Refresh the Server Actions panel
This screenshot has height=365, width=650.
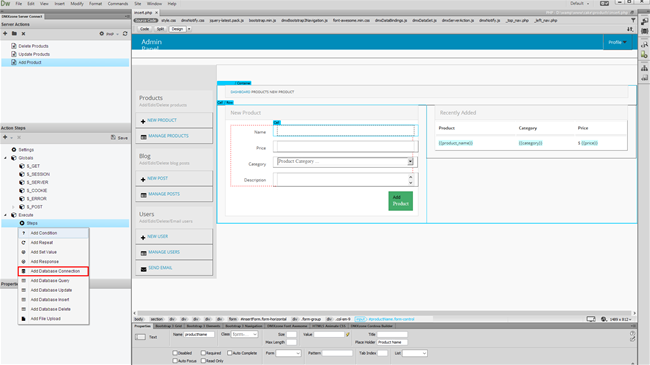pyautogui.click(x=125, y=34)
